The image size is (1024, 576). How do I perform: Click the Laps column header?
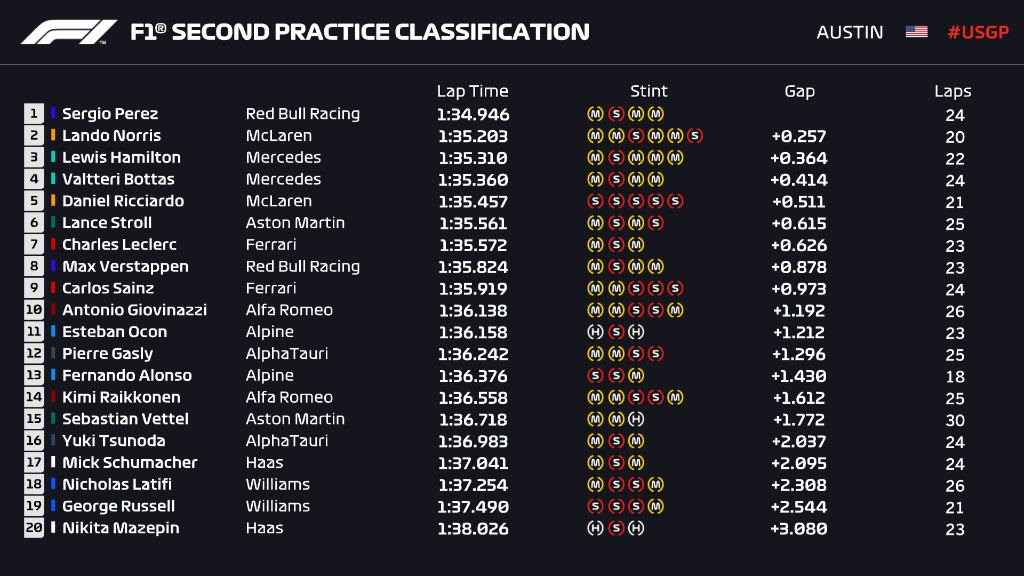[x=952, y=91]
